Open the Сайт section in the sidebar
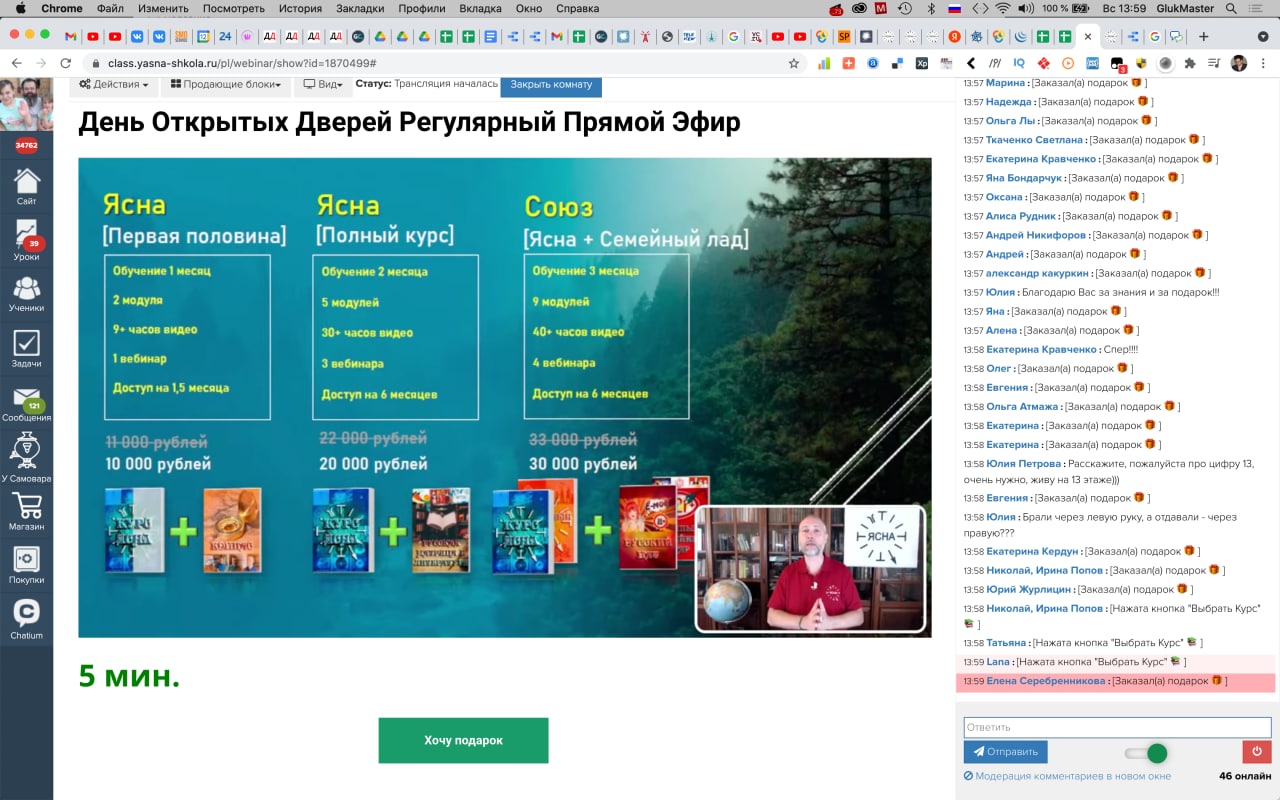This screenshot has width=1280, height=800. (26, 187)
